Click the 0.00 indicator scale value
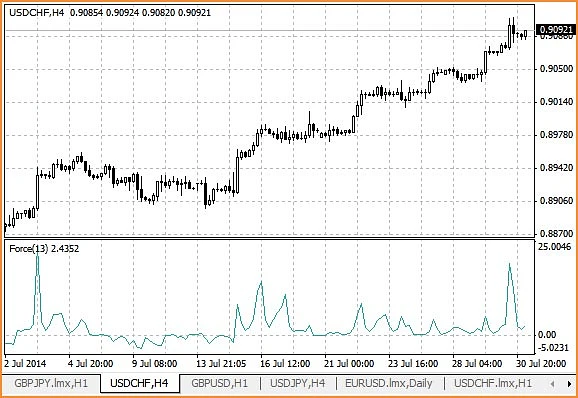 [x=547, y=335]
